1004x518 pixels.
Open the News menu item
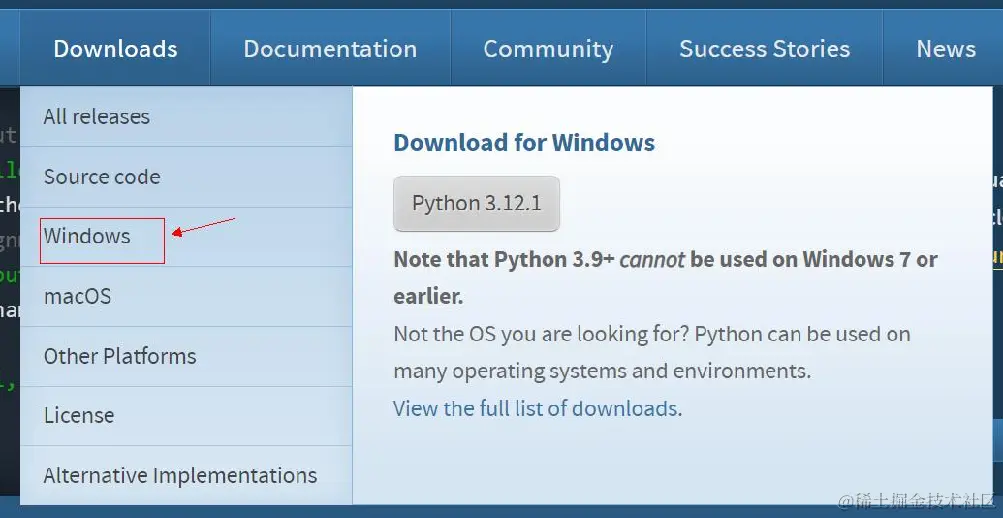(x=945, y=49)
